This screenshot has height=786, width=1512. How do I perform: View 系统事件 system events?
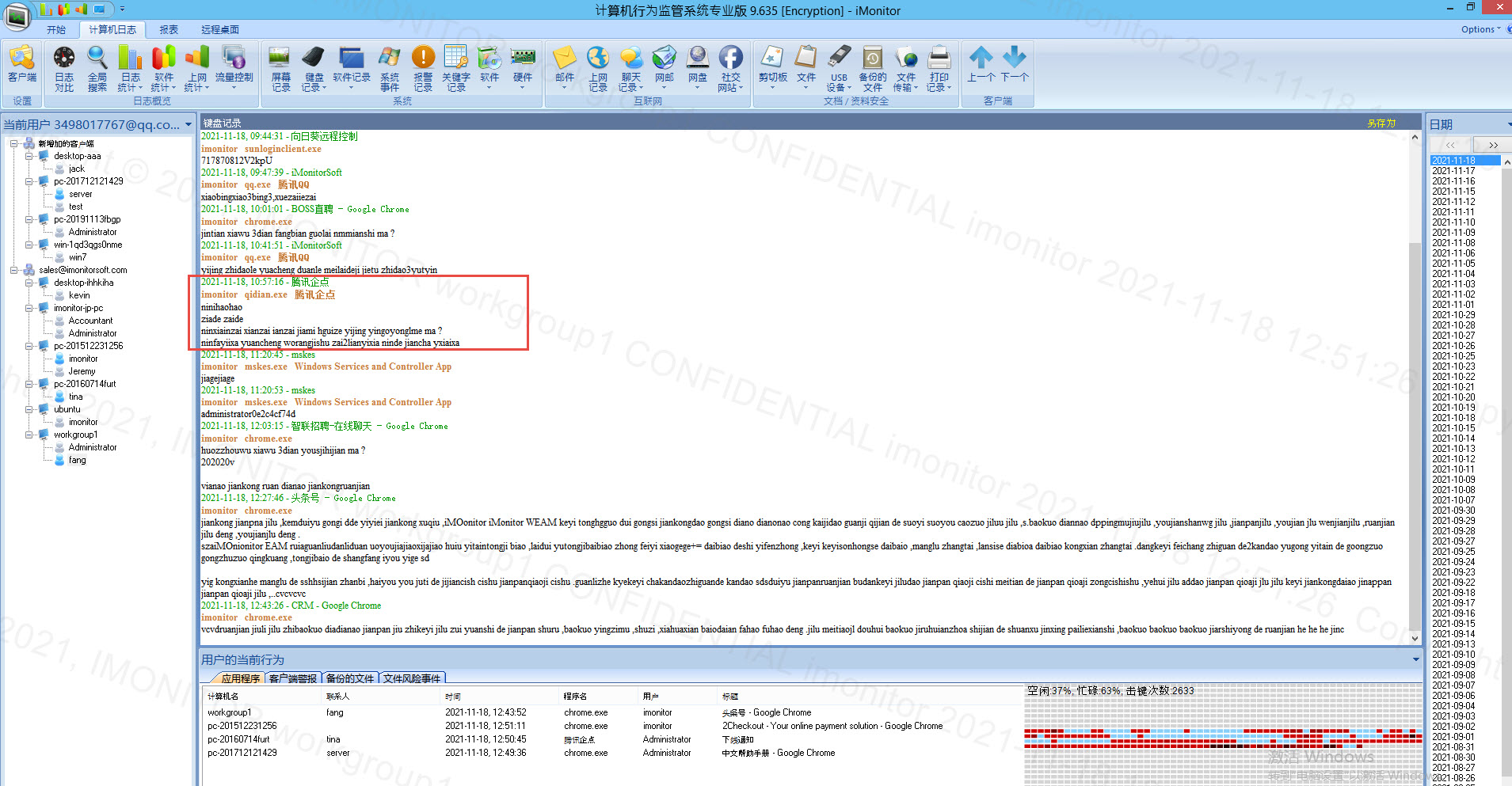click(390, 68)
